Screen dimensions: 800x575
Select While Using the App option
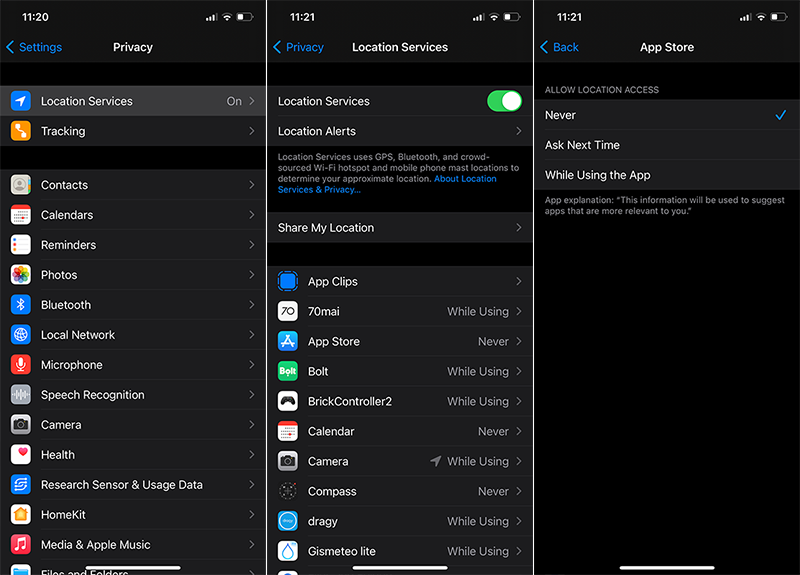tap(667, 175)
